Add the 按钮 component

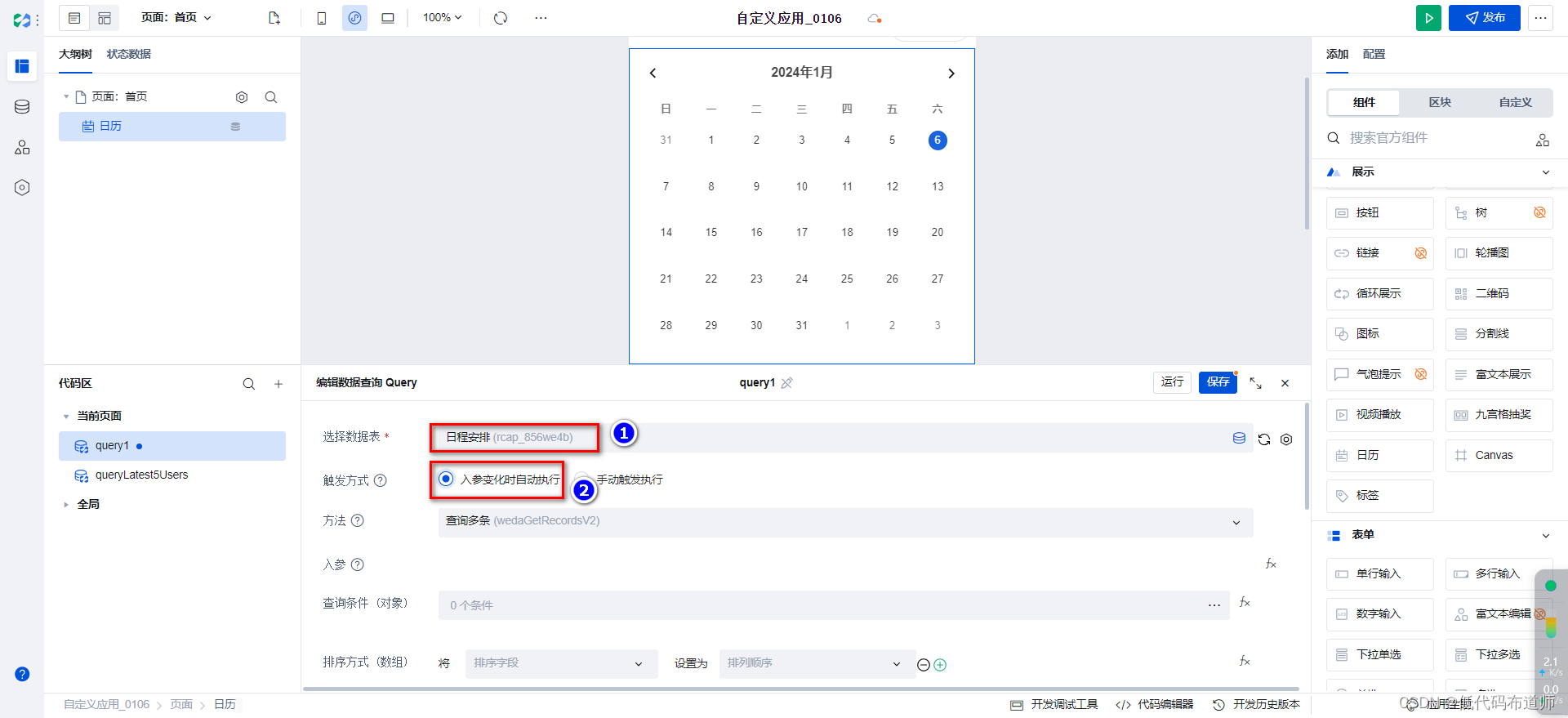[x=1380, y=213]
